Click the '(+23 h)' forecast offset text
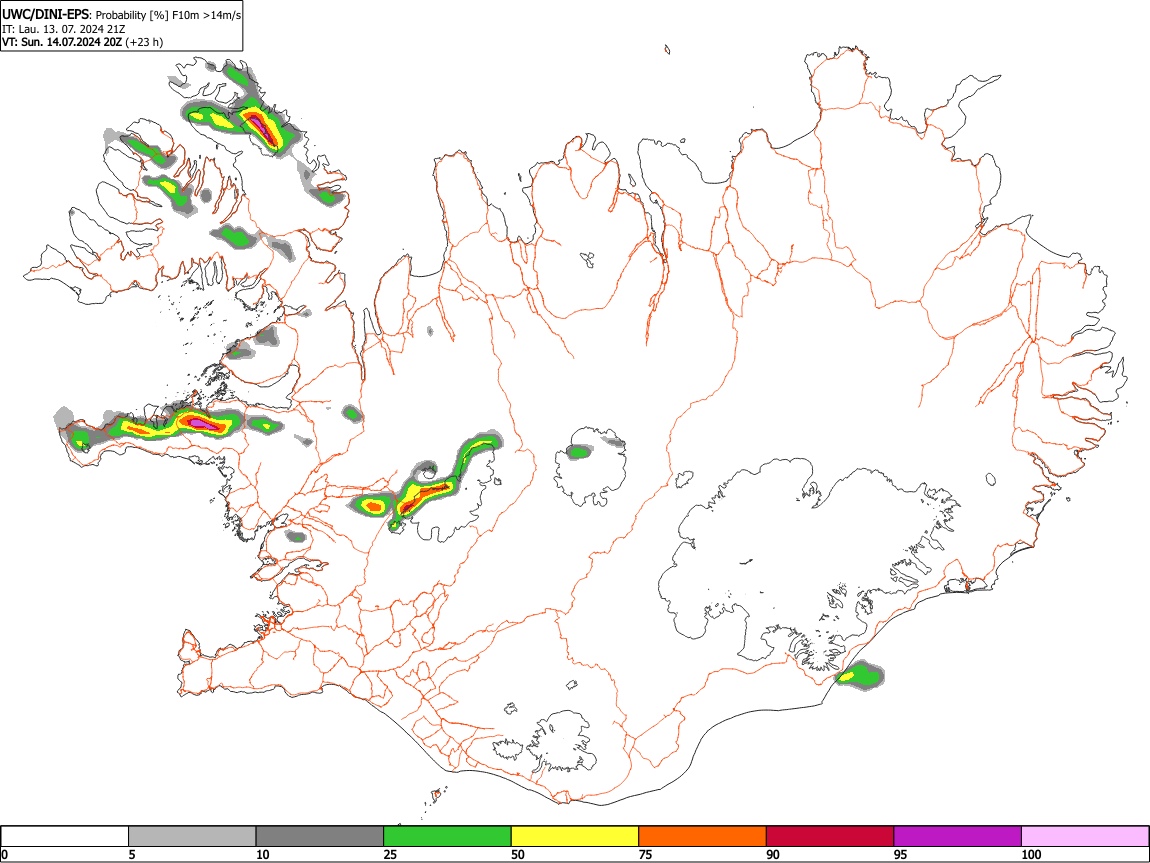This screenshot has width=1150, height=863. [144, 42]
